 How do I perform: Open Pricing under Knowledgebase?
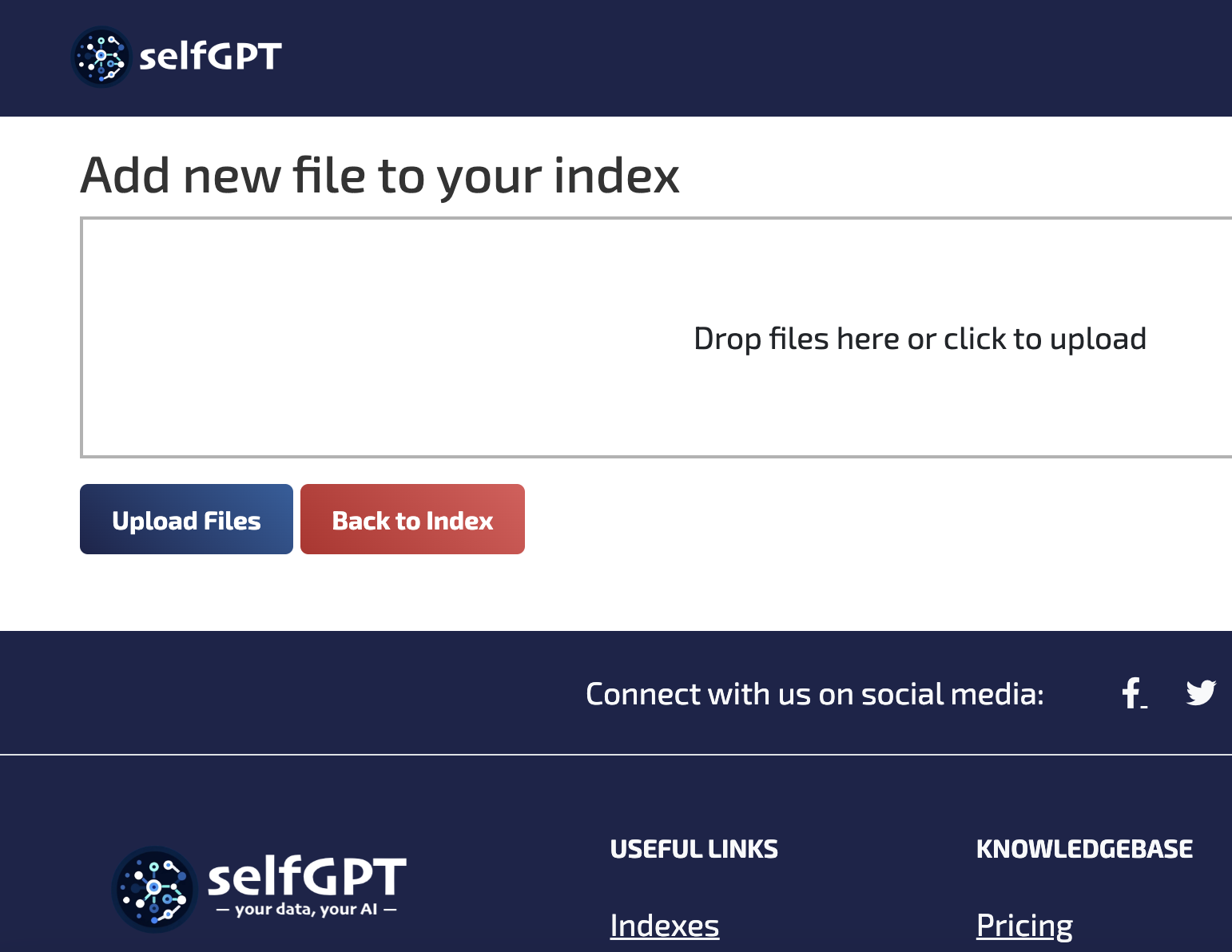pyautogui.click(x=1025, y=925)
